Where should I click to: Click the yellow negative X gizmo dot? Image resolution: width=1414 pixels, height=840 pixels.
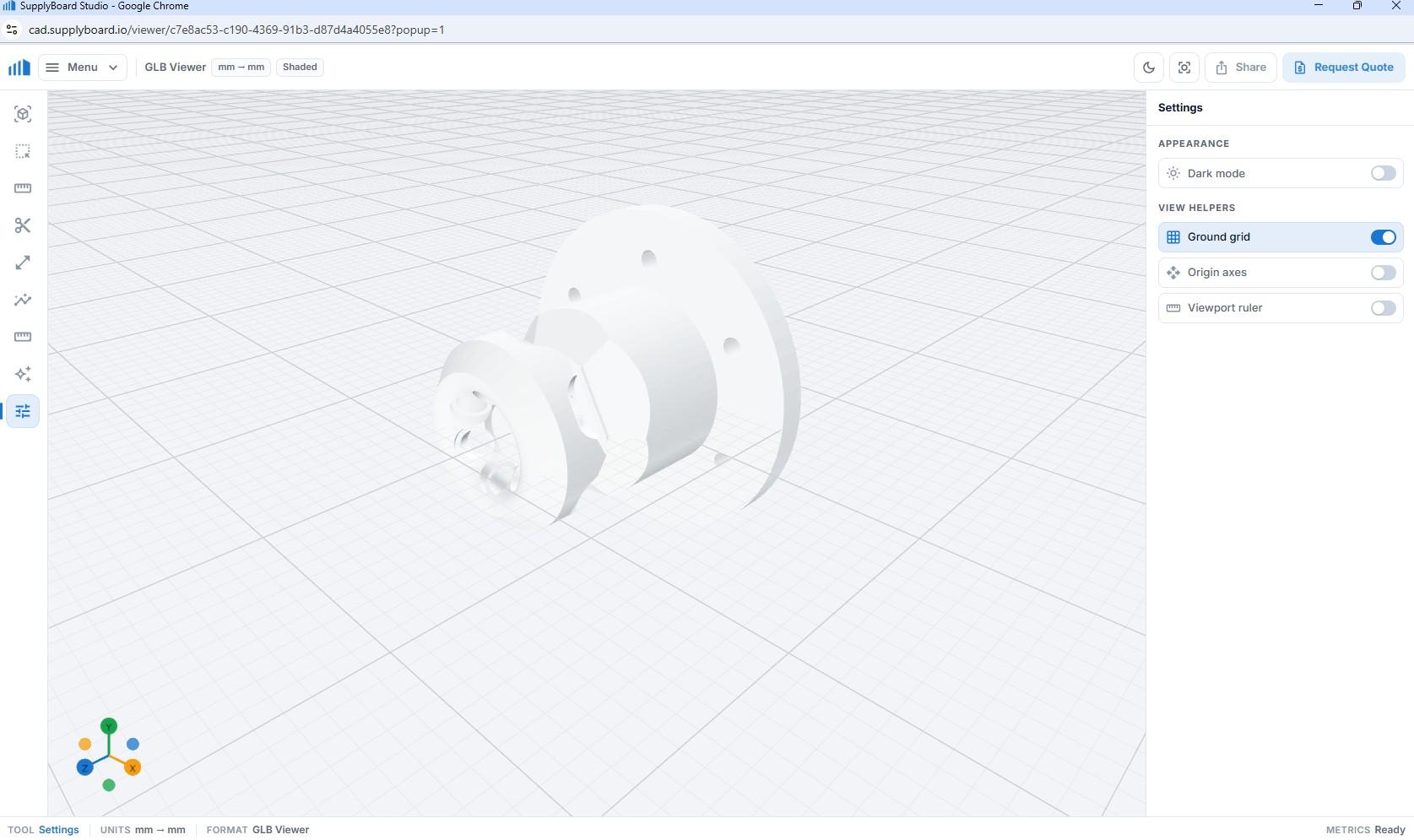[84, 744]
